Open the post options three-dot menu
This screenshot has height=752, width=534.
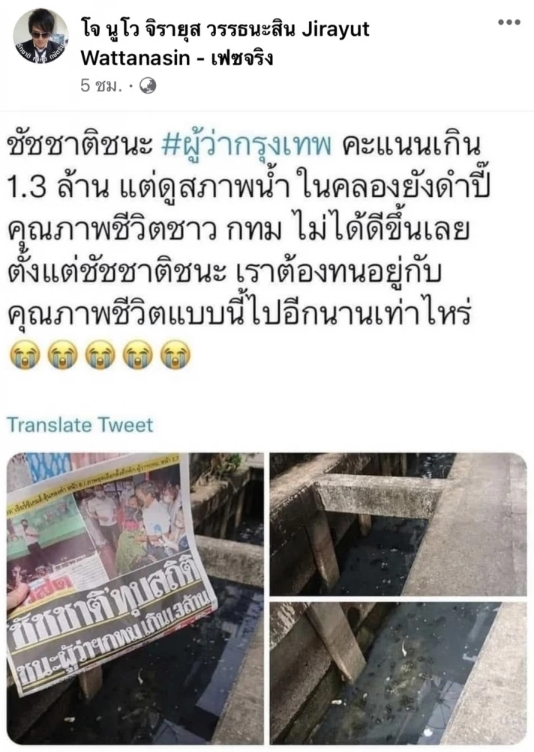click(x=509, y=23)
